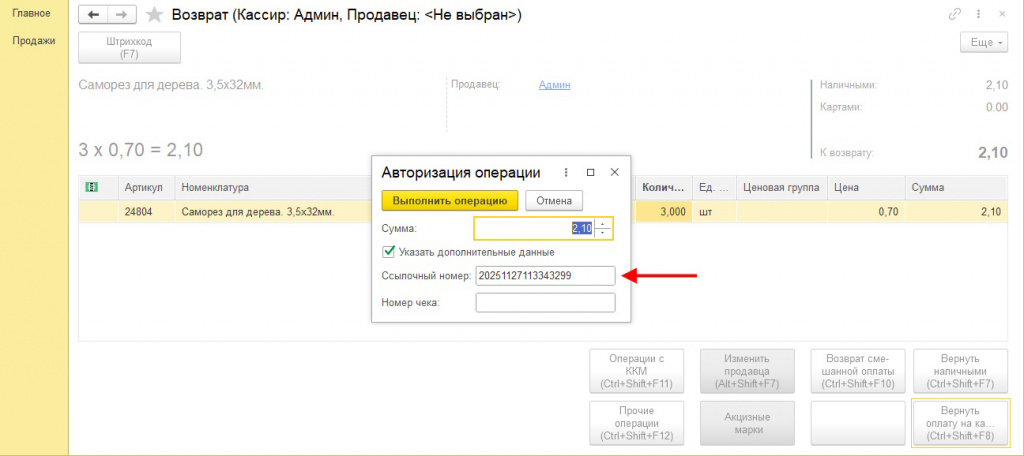The image size is (1024, 456).
Task: Open the Продажи section
Action: click(x=34, y=41)
